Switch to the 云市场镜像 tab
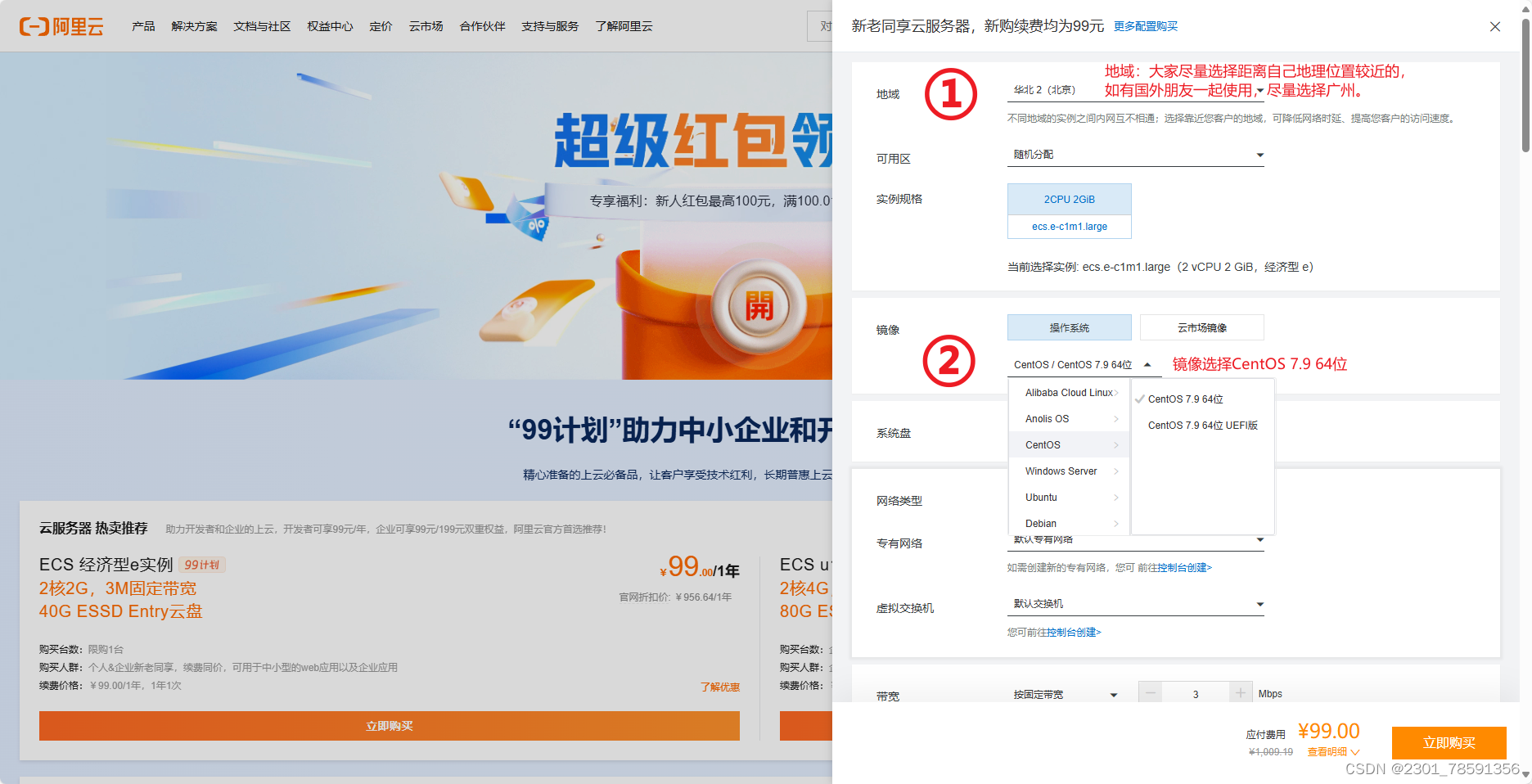 [x=1201, y=327]
